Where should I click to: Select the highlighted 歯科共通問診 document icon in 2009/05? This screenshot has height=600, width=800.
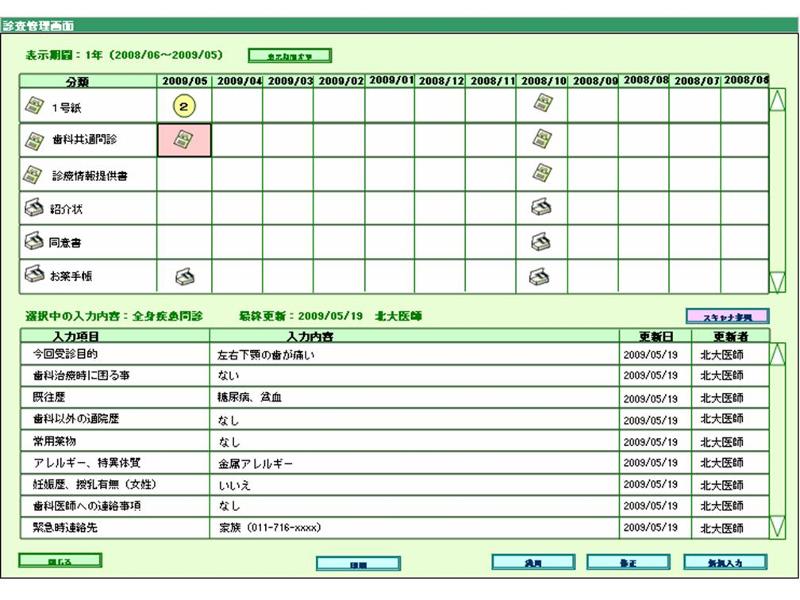pyautogui.click(x=184, y=141)
